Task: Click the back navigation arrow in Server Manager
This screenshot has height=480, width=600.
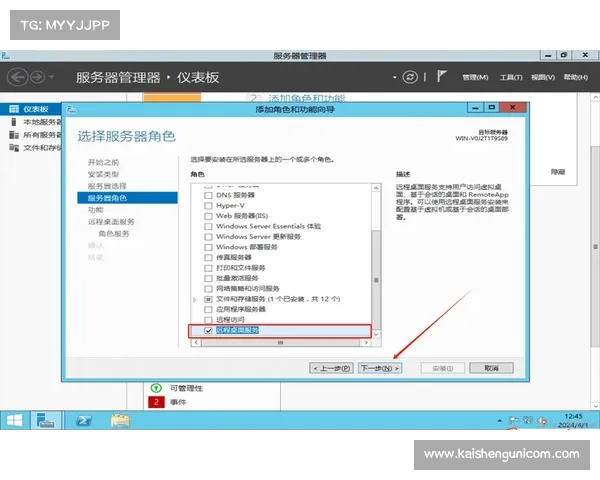Action: pos(17,77)
